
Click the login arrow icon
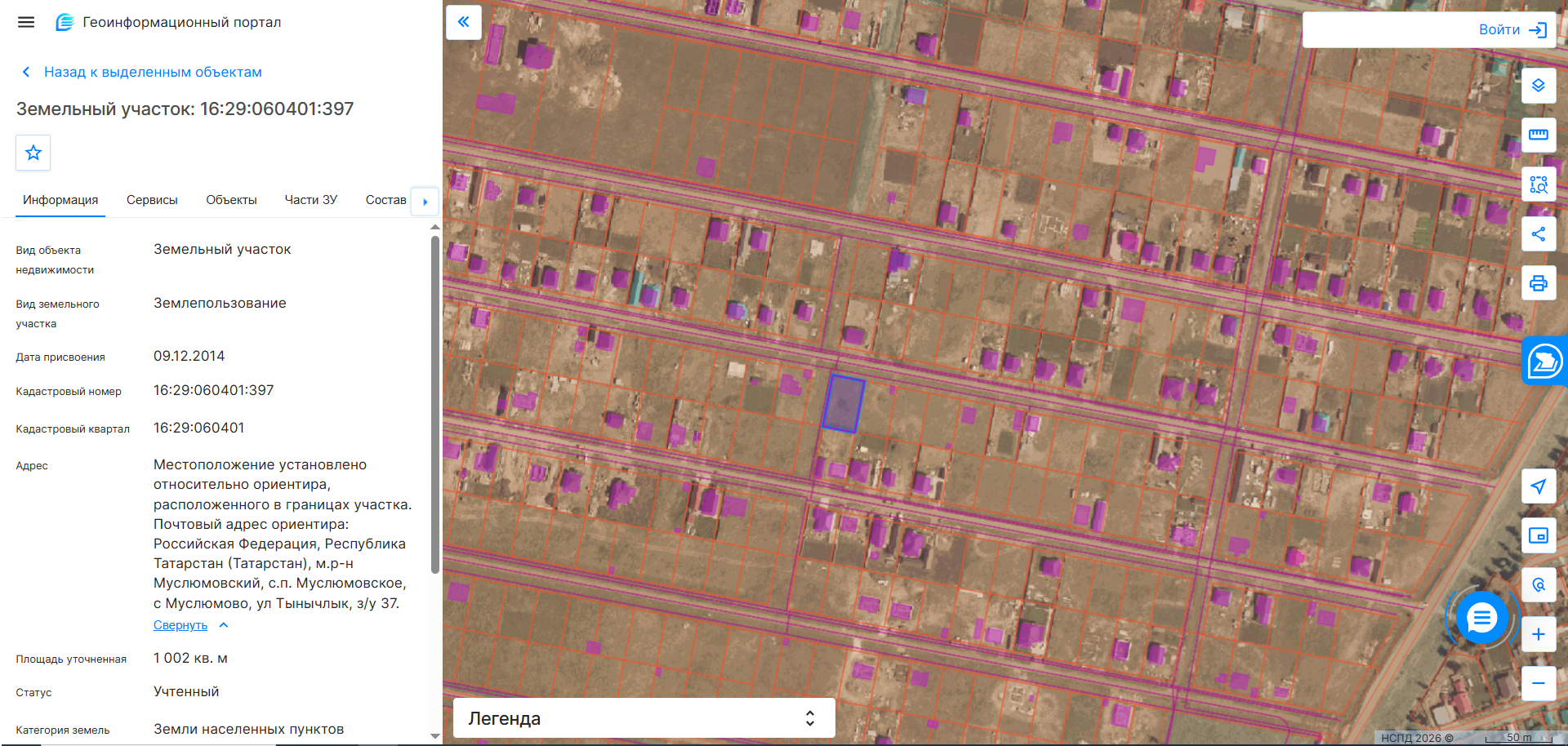pos(1538,30)
